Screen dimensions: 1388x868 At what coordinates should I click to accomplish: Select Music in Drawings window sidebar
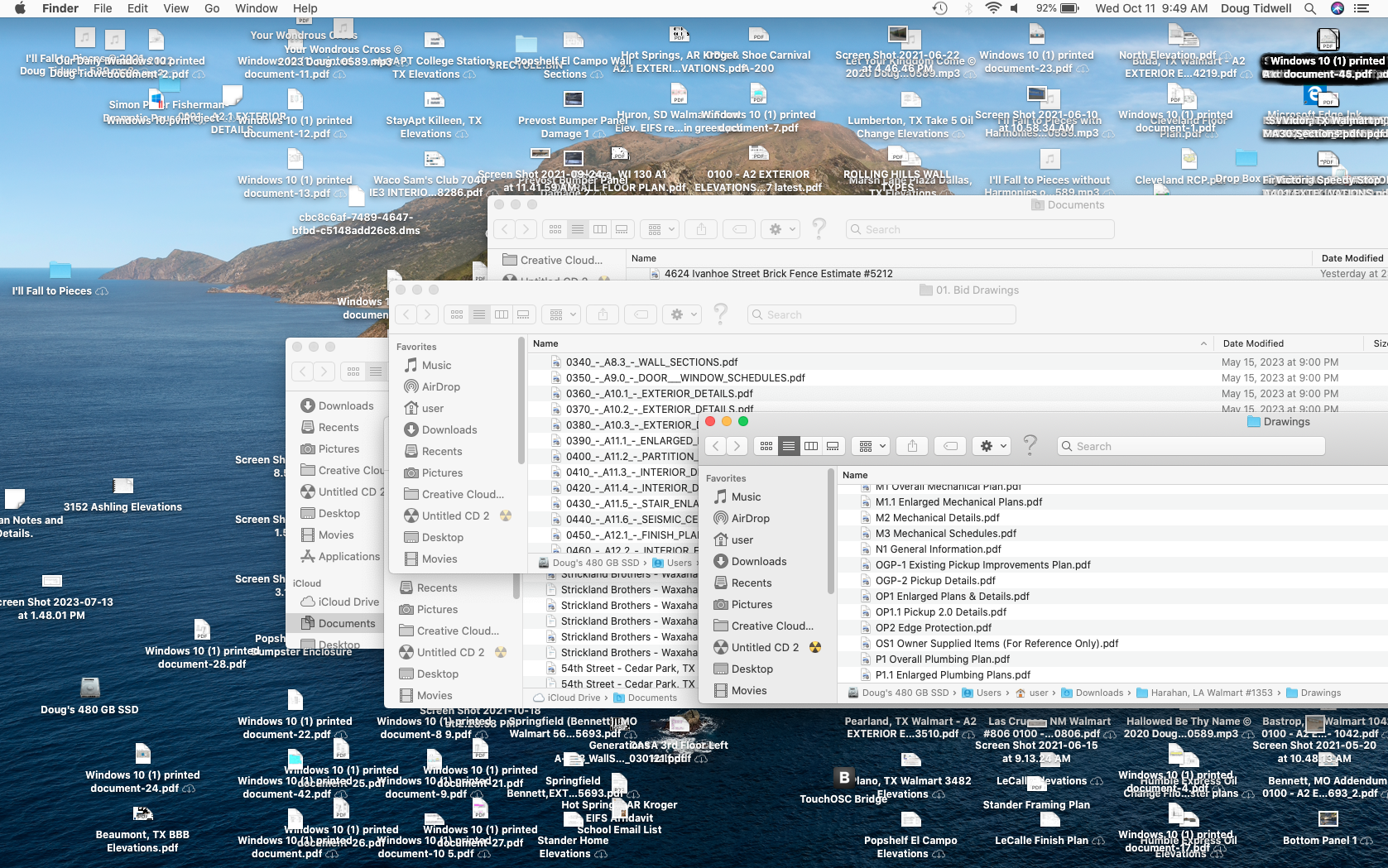(746, 496)
